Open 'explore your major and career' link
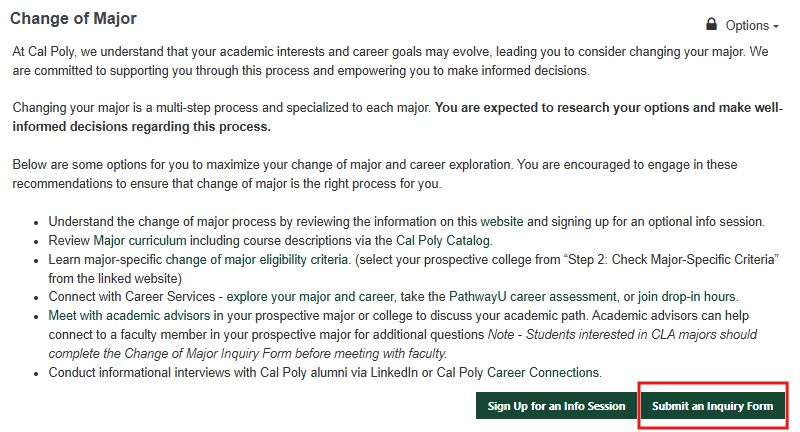This screenshot has height=432, width=800. coord(310,296)
